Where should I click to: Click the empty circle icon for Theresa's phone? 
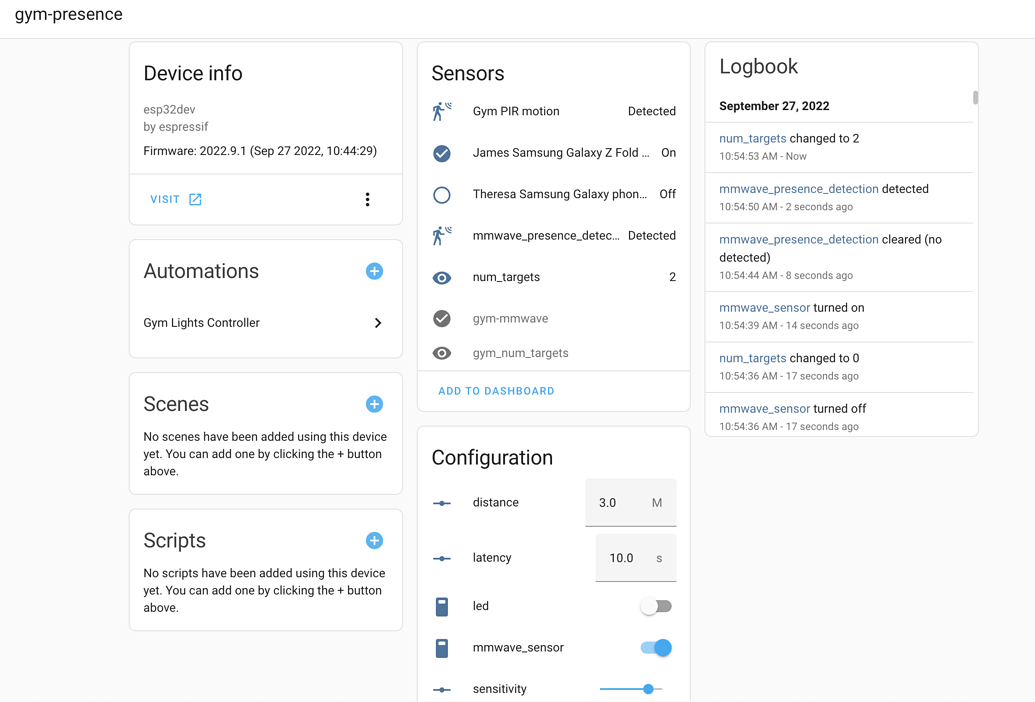click(441, 194)
